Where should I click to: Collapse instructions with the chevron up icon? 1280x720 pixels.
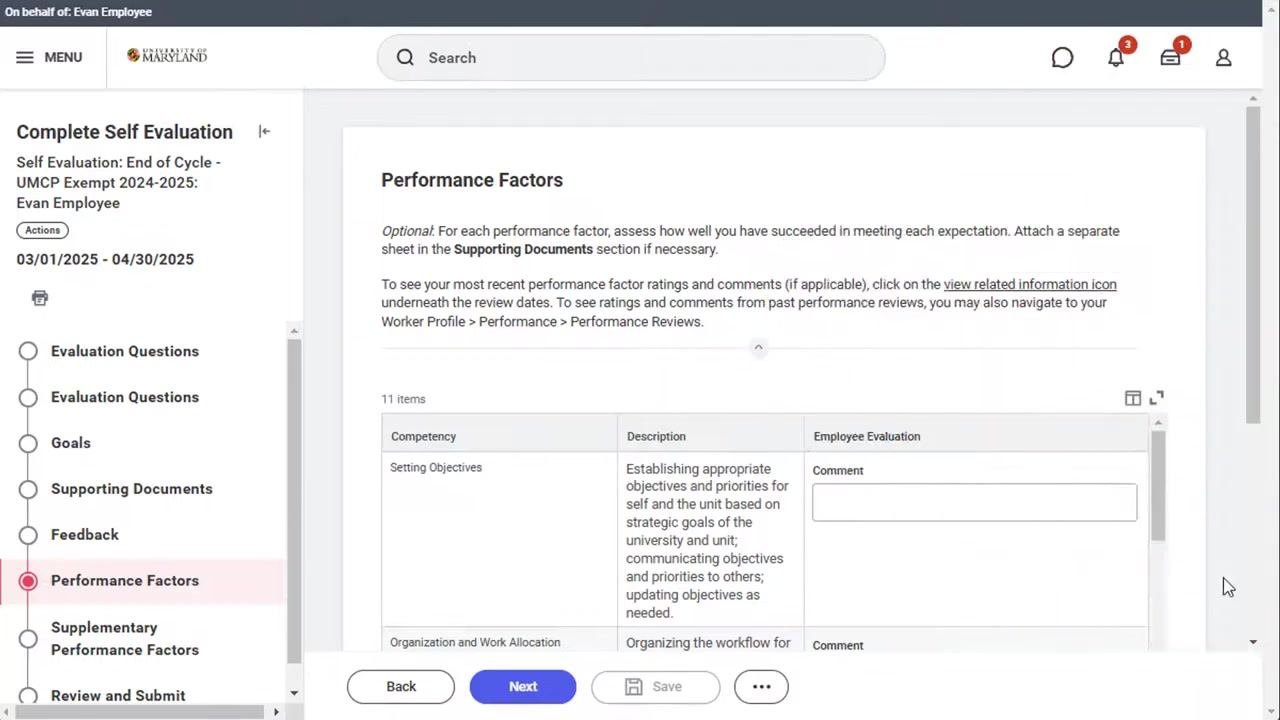point(758,347)
